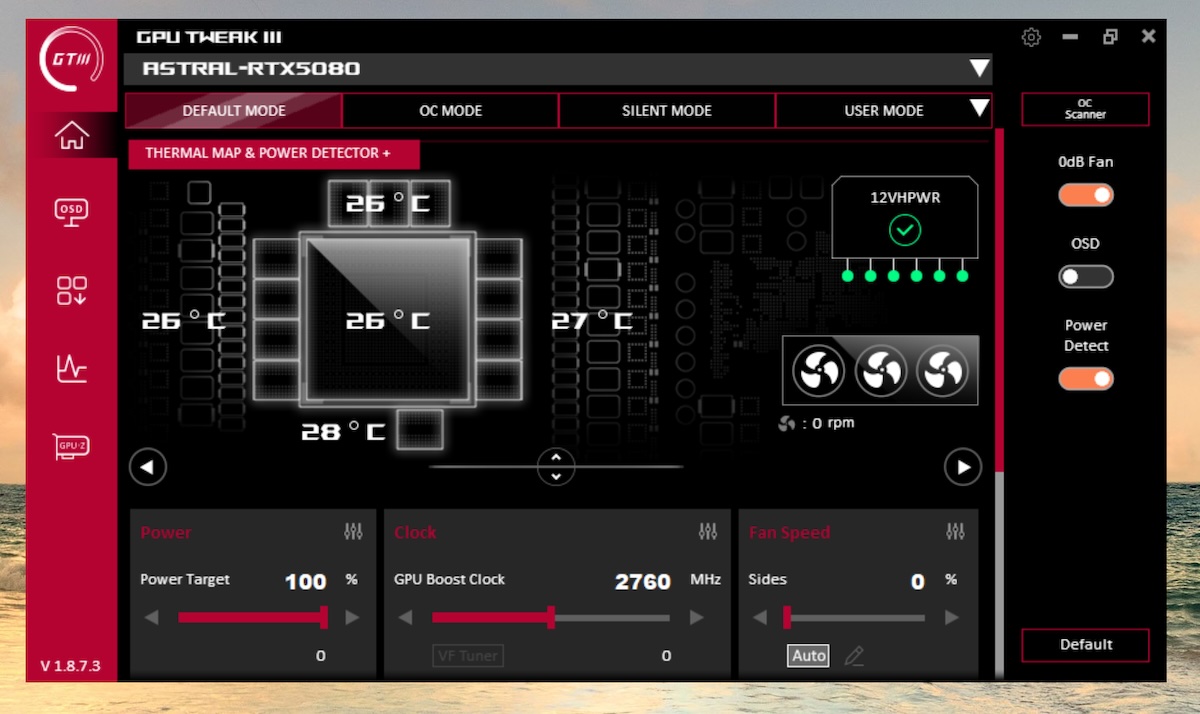Toggle the 0dB Fan switch

click(x=1086, y=195)
